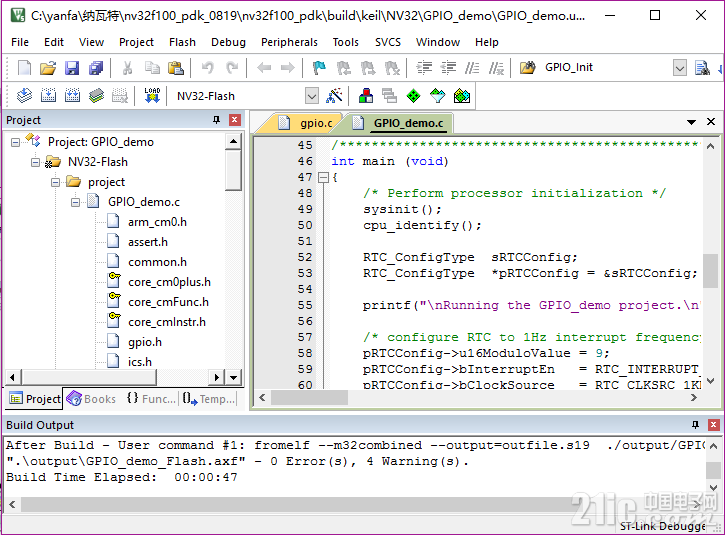Open the Project menu
The image size is (725, 535).
pos(136,42)
